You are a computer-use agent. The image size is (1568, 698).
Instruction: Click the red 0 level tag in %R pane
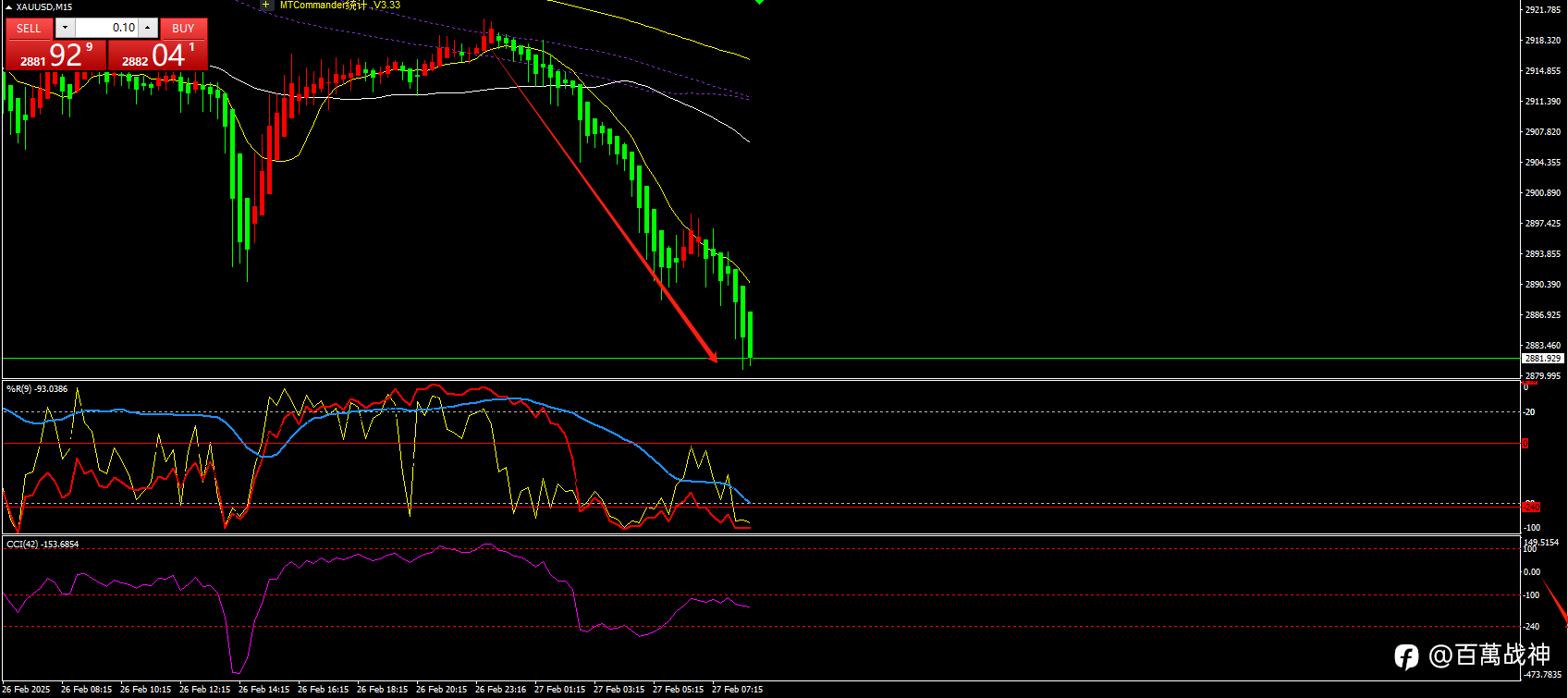click(1525, 444)
